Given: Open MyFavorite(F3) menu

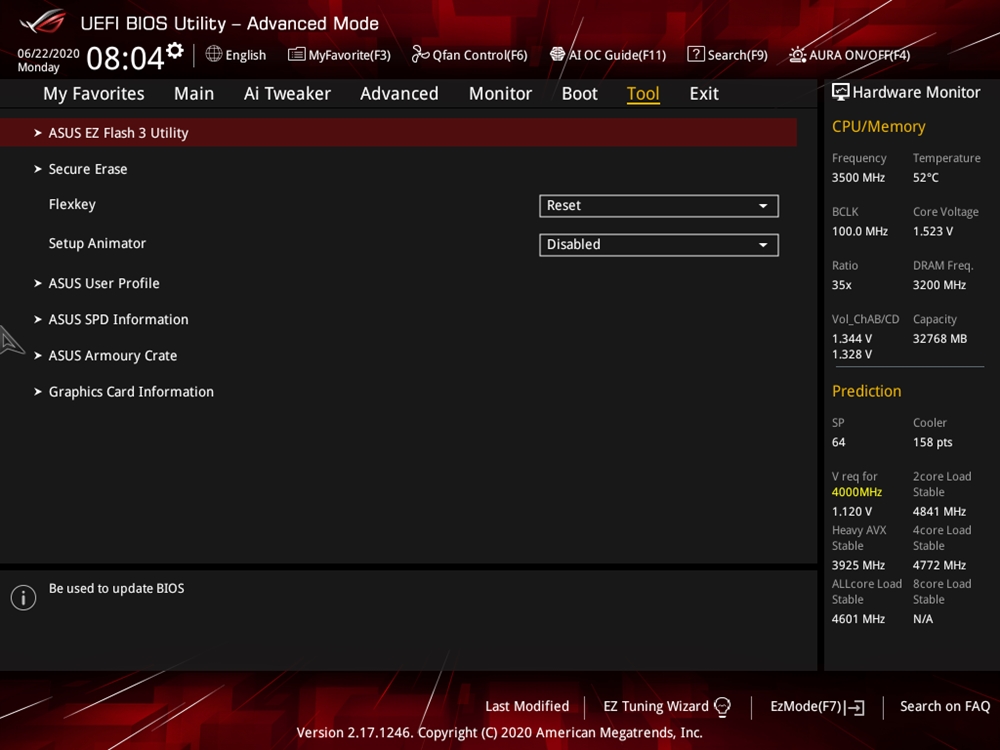Looking at the screenshot, I should tap(339, 55).
